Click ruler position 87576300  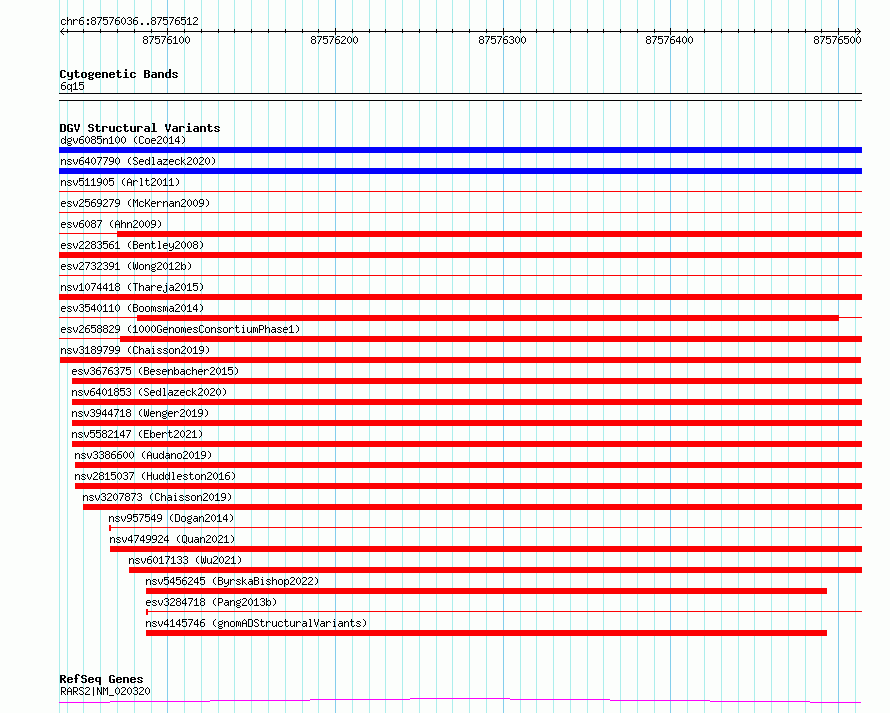tap(502, 40)
